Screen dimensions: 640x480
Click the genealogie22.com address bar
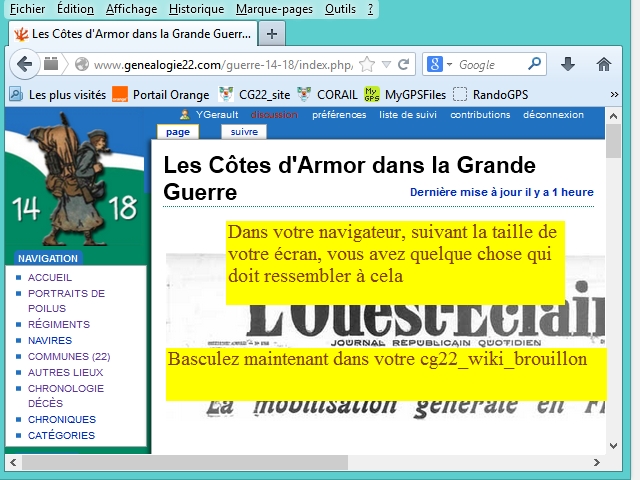tap(223, 64)
